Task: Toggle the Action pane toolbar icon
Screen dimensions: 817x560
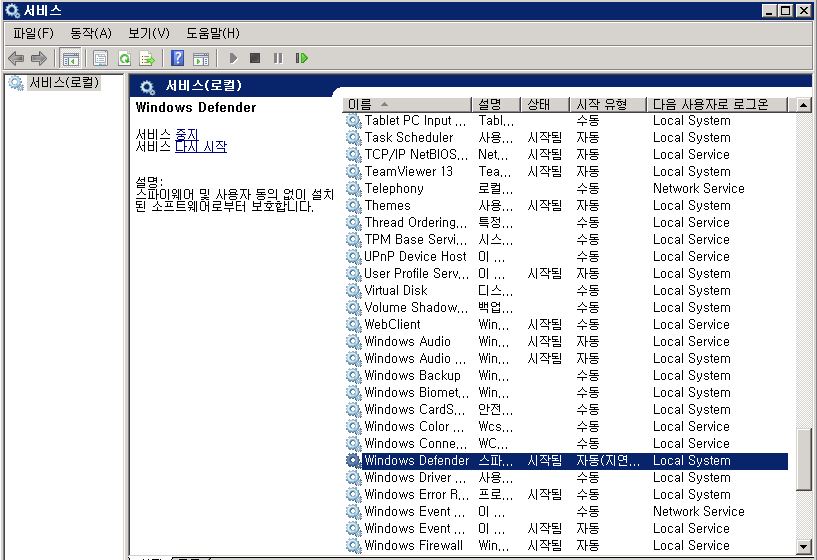Action: pos(201,58)
